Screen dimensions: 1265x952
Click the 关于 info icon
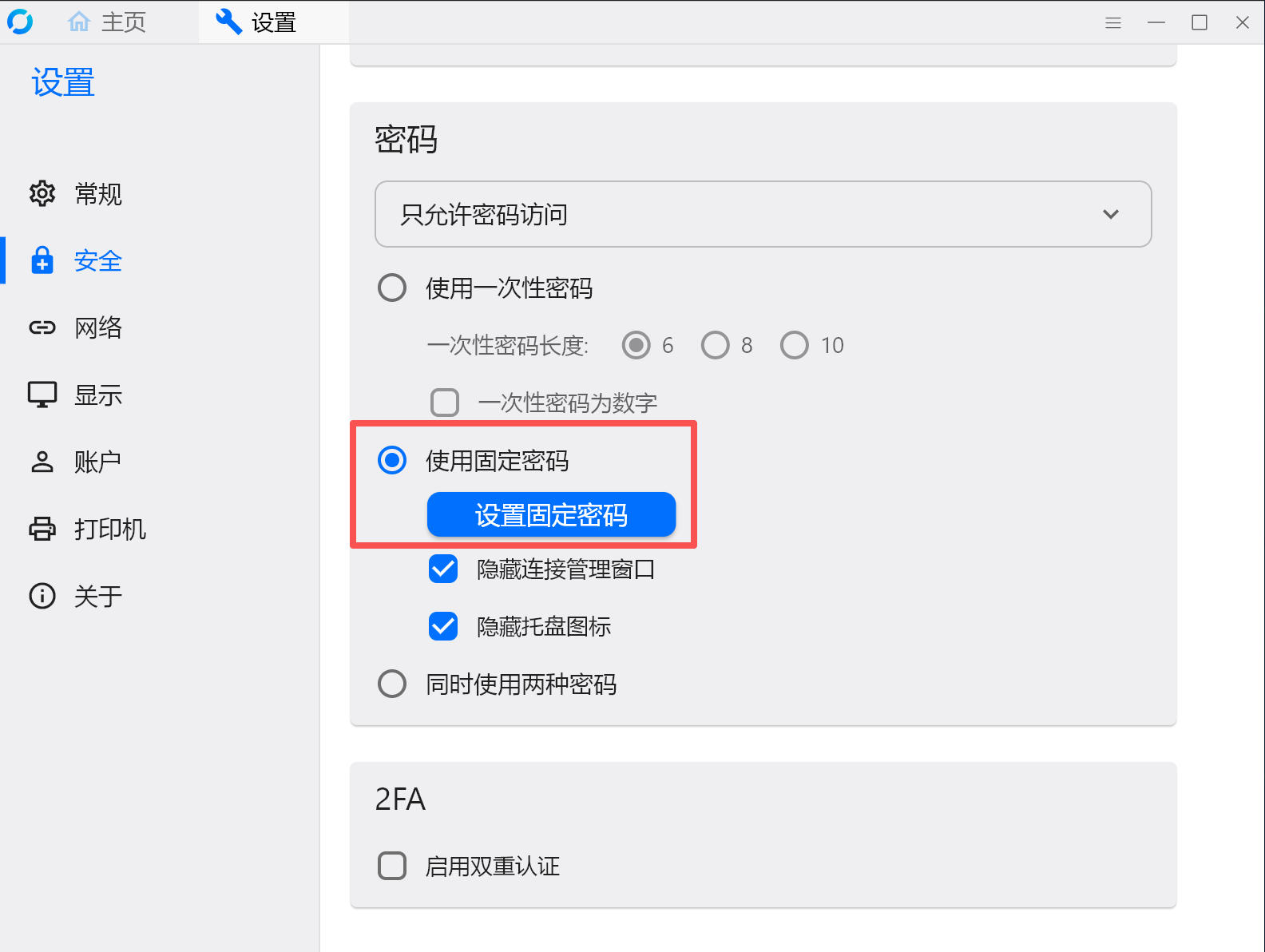pyautogui.click(x=42, y=595)
